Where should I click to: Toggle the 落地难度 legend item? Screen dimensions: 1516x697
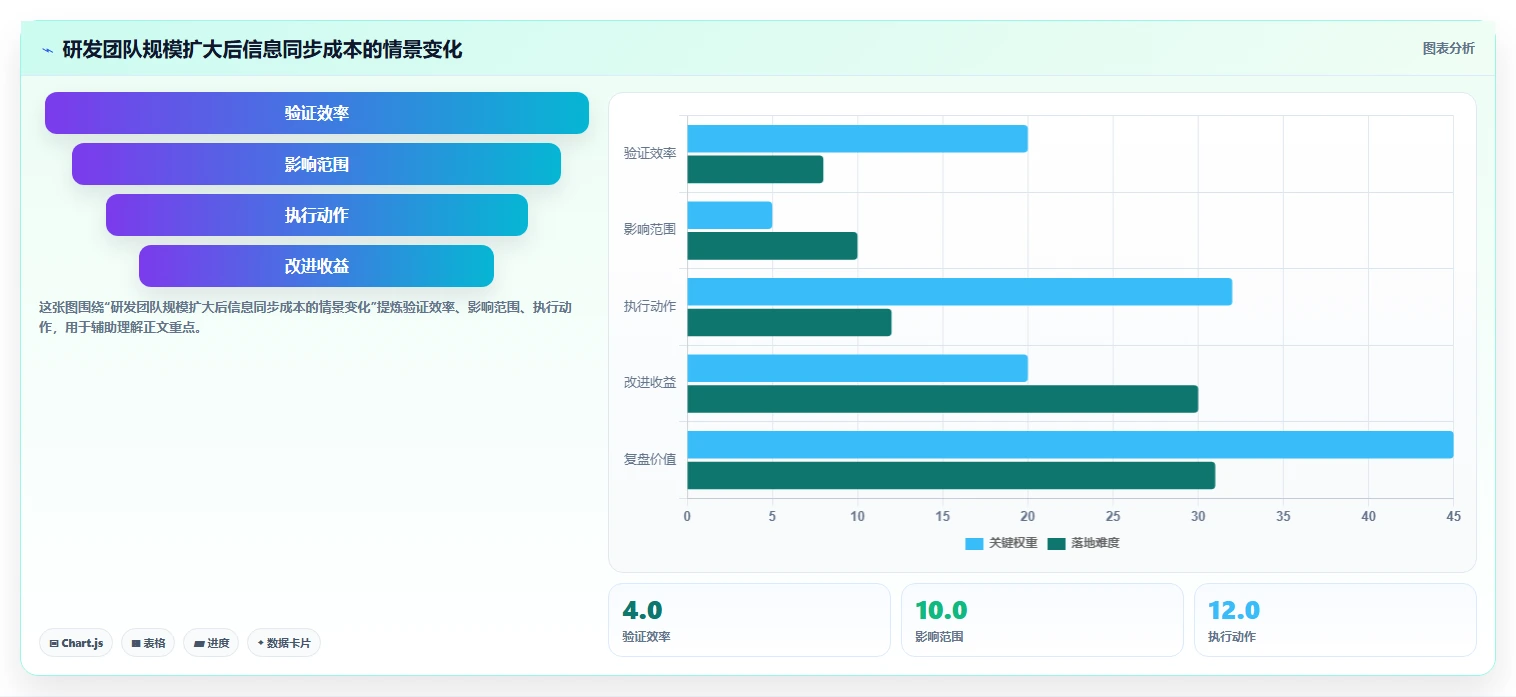pyautogui.click(x=1083, y=543)
